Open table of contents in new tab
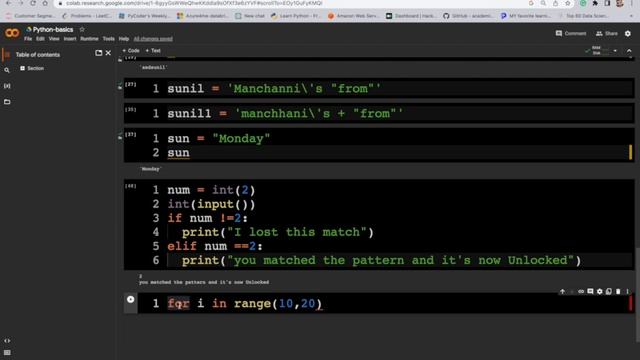This screenshot has height=360, width=640. click(x=98, y=53)
